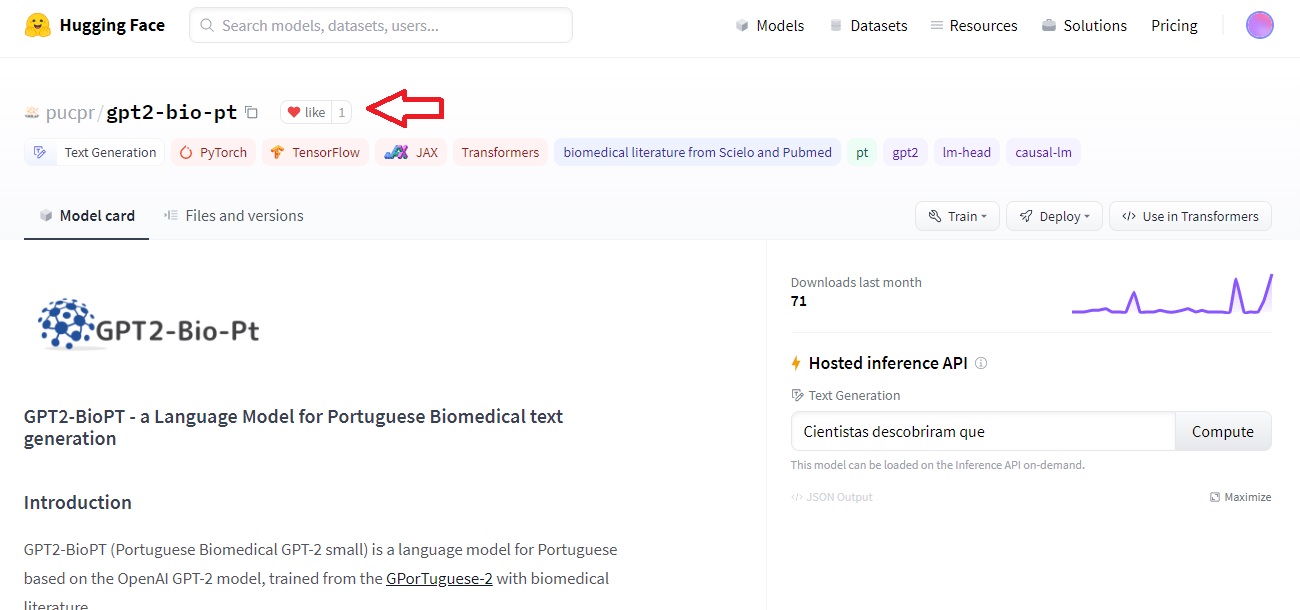The image size is (1300, 610).
Task: Click the Maximize widget icon
Action: point(1215,497)
